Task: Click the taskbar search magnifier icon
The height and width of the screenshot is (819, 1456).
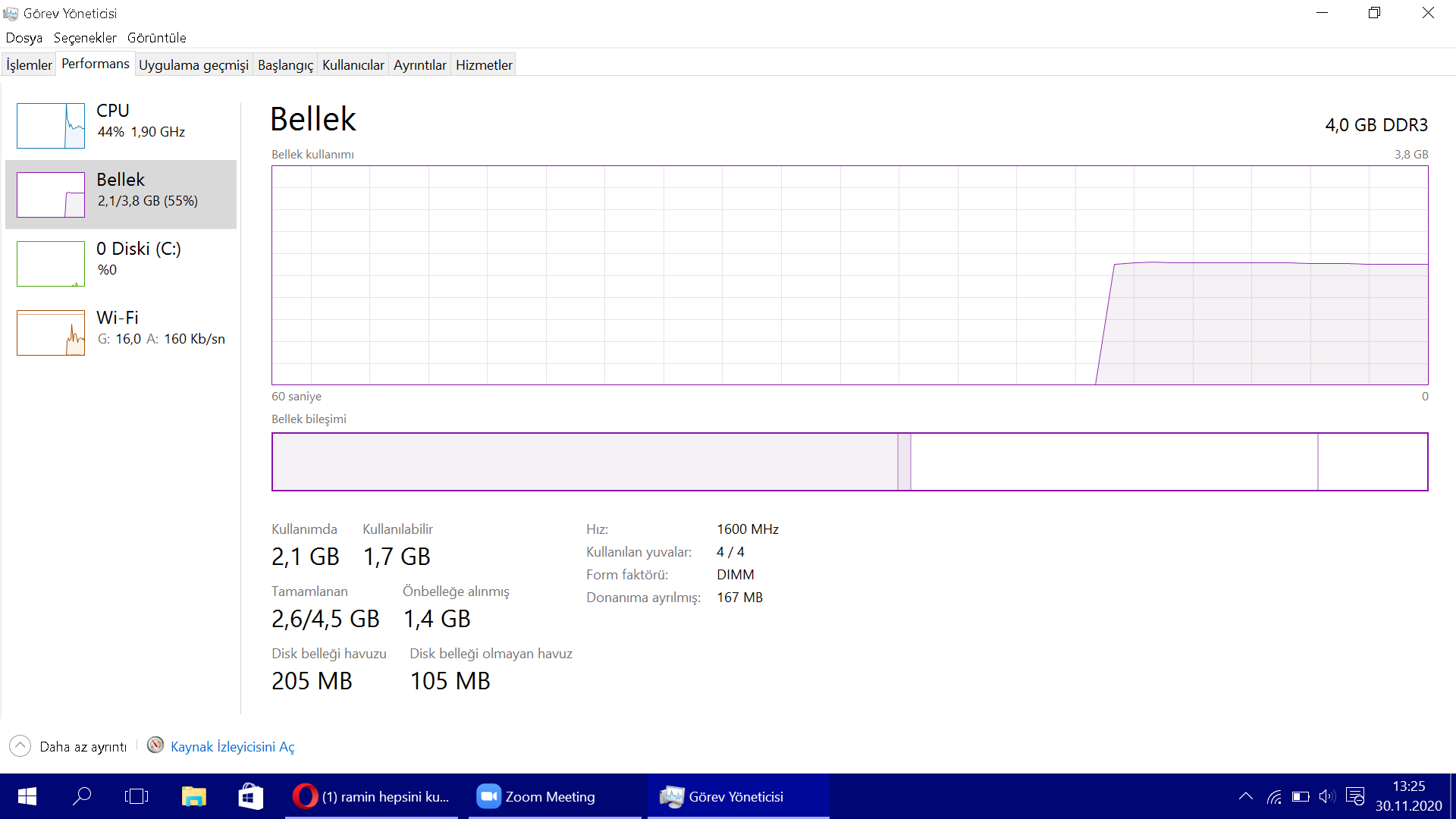Action: 82,796
